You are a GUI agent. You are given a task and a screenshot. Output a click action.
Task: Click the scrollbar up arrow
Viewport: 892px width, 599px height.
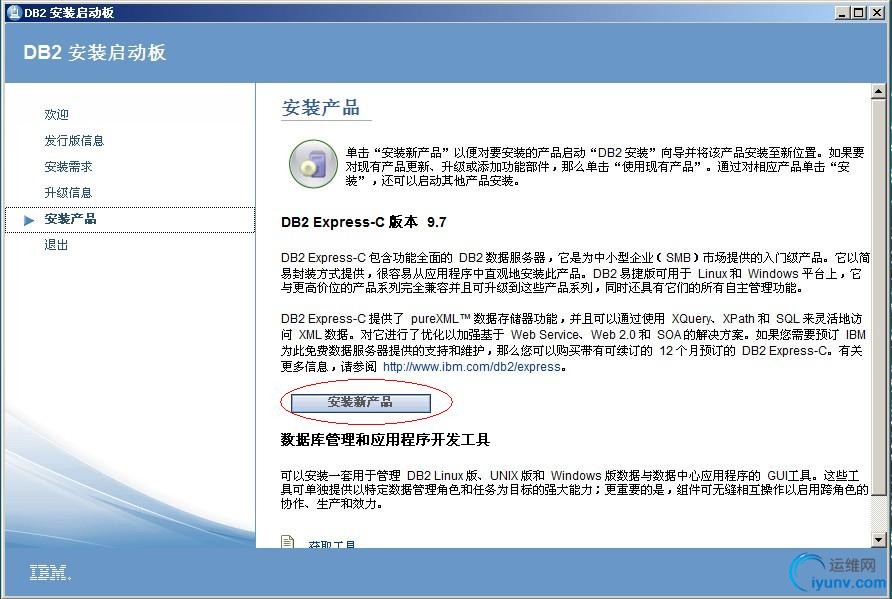[x=878, y=91]
